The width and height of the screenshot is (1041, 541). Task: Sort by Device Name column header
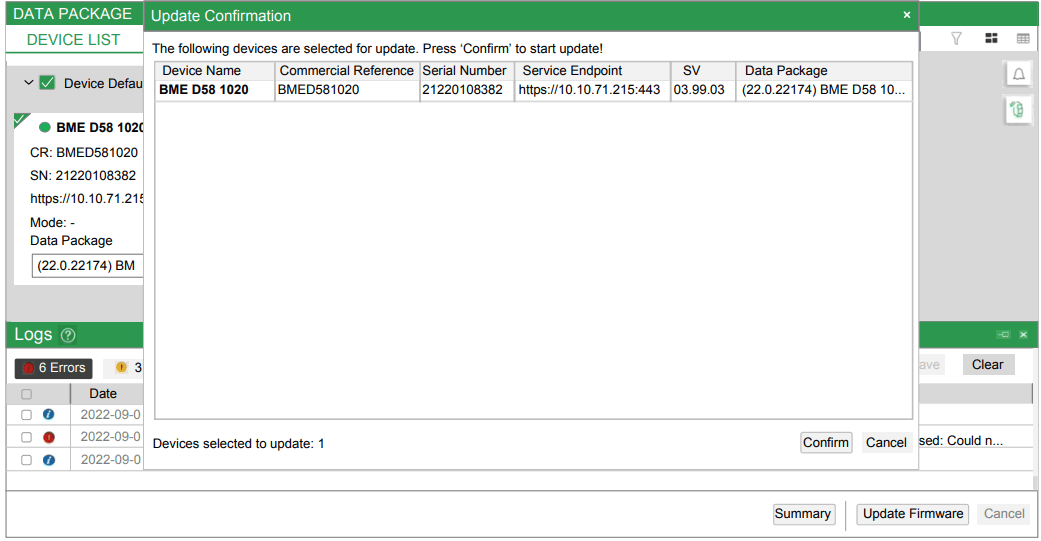214,71
